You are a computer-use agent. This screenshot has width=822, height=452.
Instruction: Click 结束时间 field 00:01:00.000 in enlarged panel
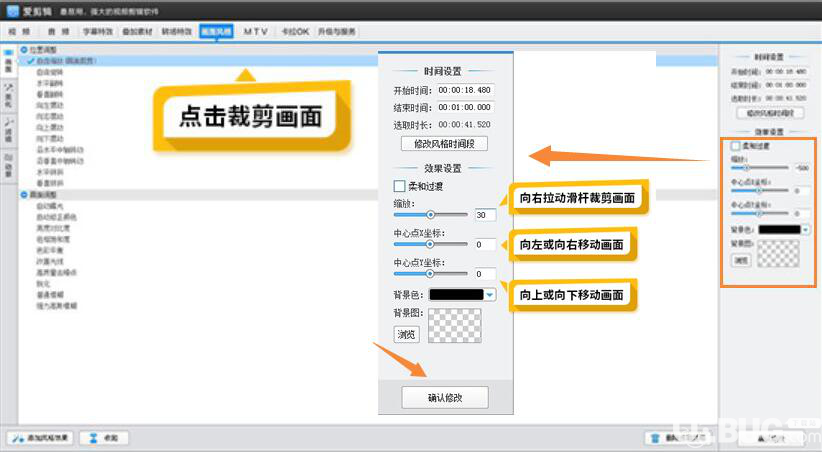pyautogui.click(x=466, y=107)
